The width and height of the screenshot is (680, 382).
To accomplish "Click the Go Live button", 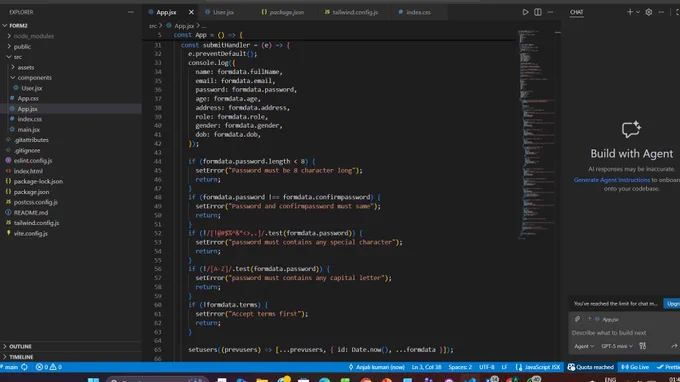I will pyautogui.click(x=635, y=367).
